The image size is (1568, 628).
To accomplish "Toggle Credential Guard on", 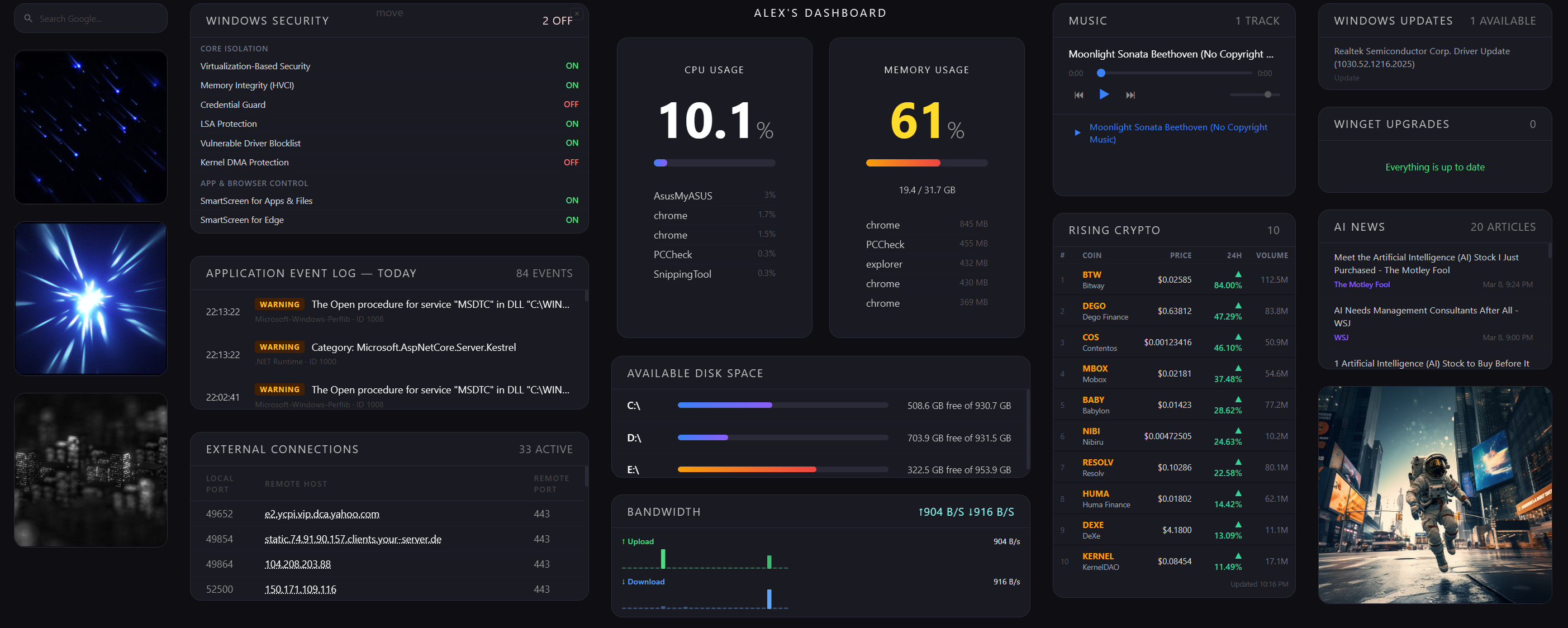I will 571,104.
